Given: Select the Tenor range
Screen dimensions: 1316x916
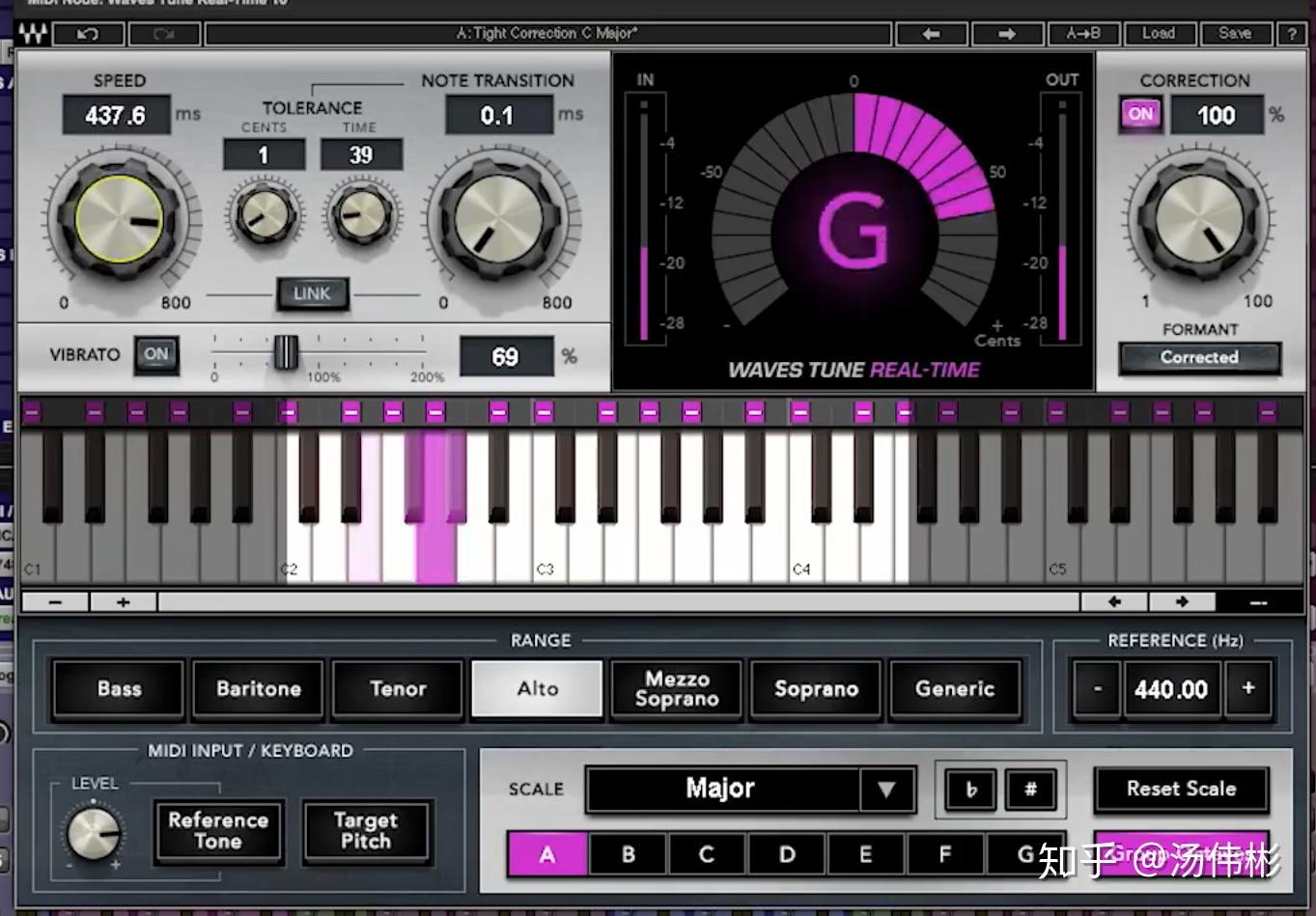Looking at the screenshot, I should (x=398, y=689).
